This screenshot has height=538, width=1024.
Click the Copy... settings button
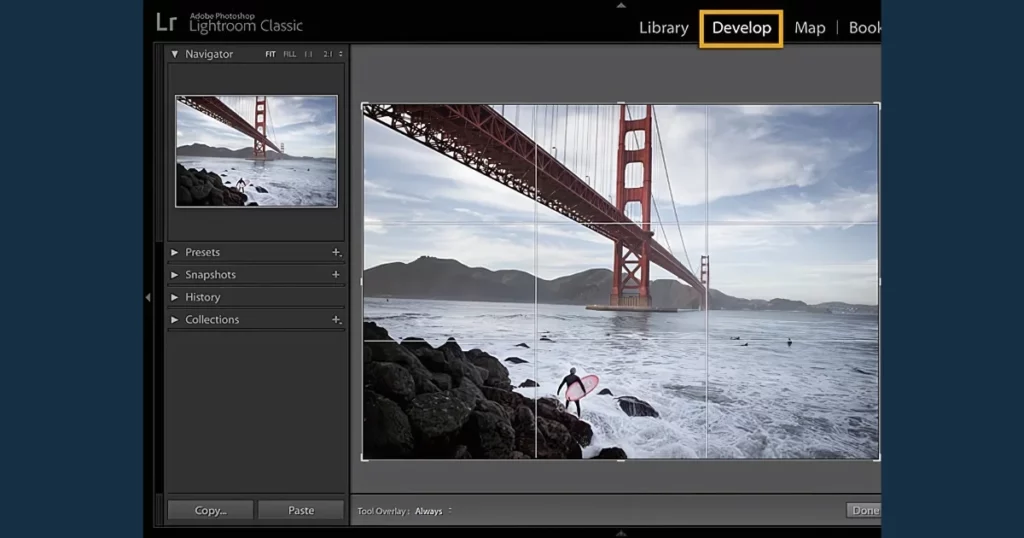pos(210,511)
